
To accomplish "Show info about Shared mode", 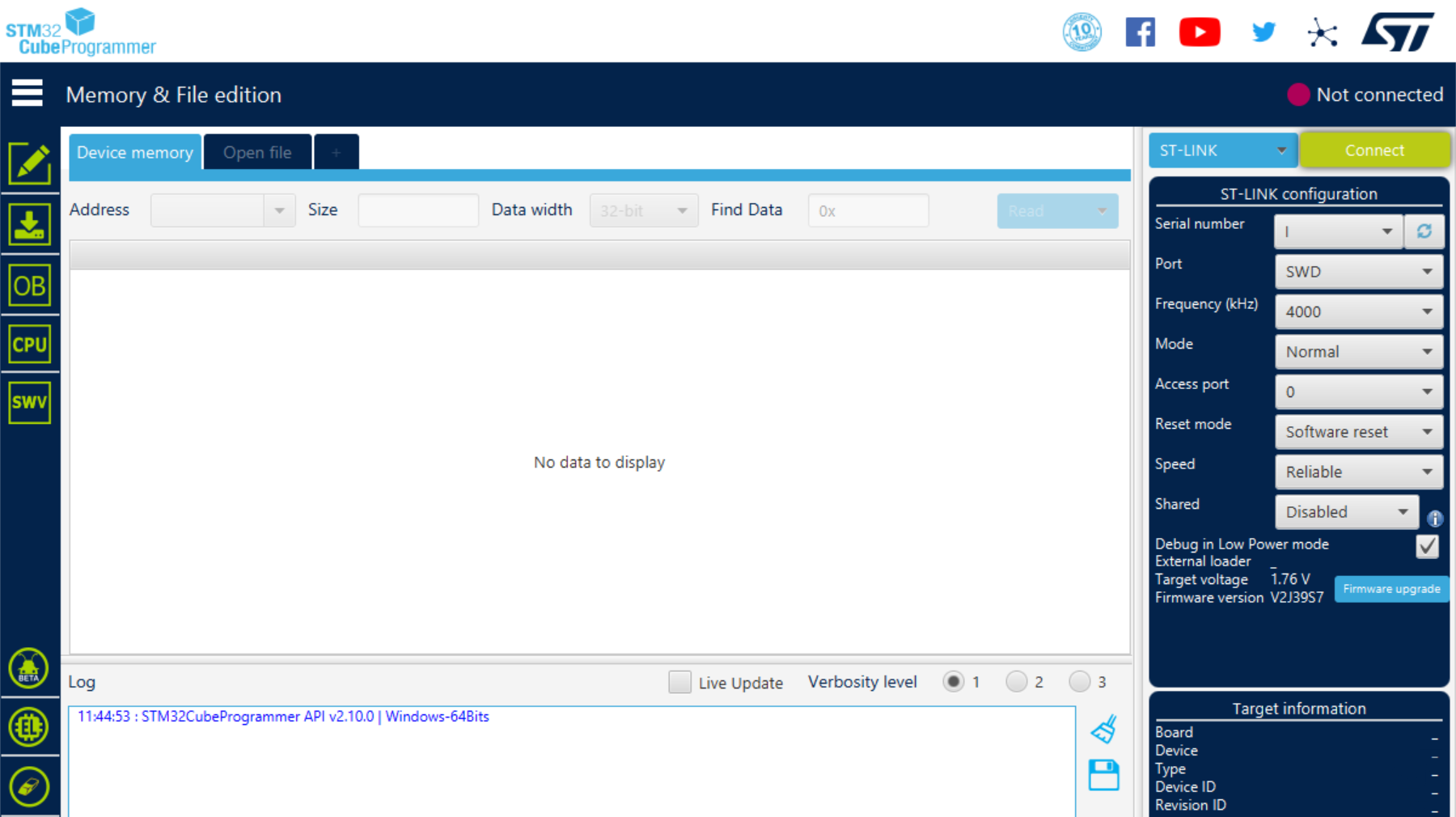I will (x=1435, y=519).
